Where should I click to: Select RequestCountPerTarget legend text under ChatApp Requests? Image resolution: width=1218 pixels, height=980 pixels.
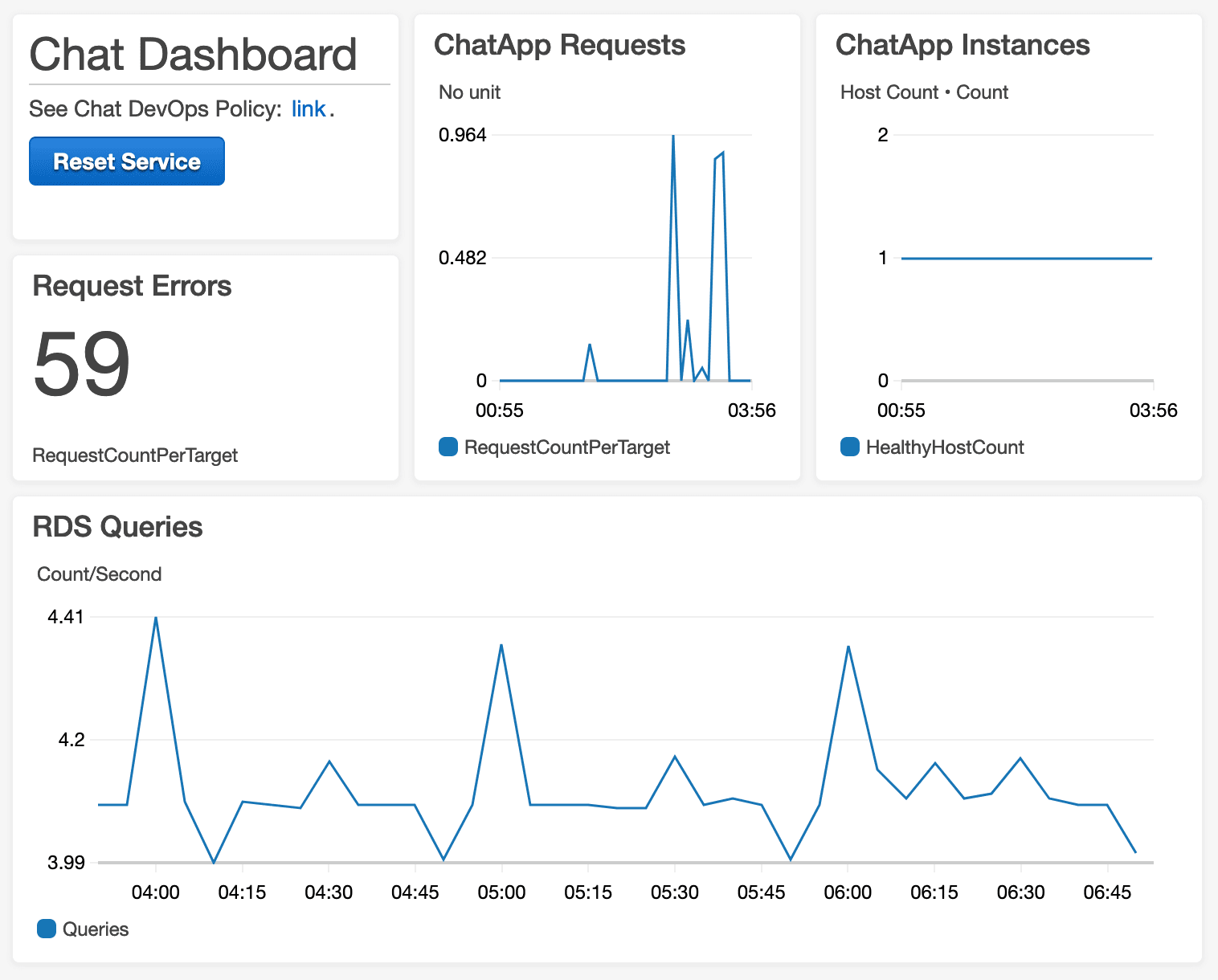pos(567,447)
